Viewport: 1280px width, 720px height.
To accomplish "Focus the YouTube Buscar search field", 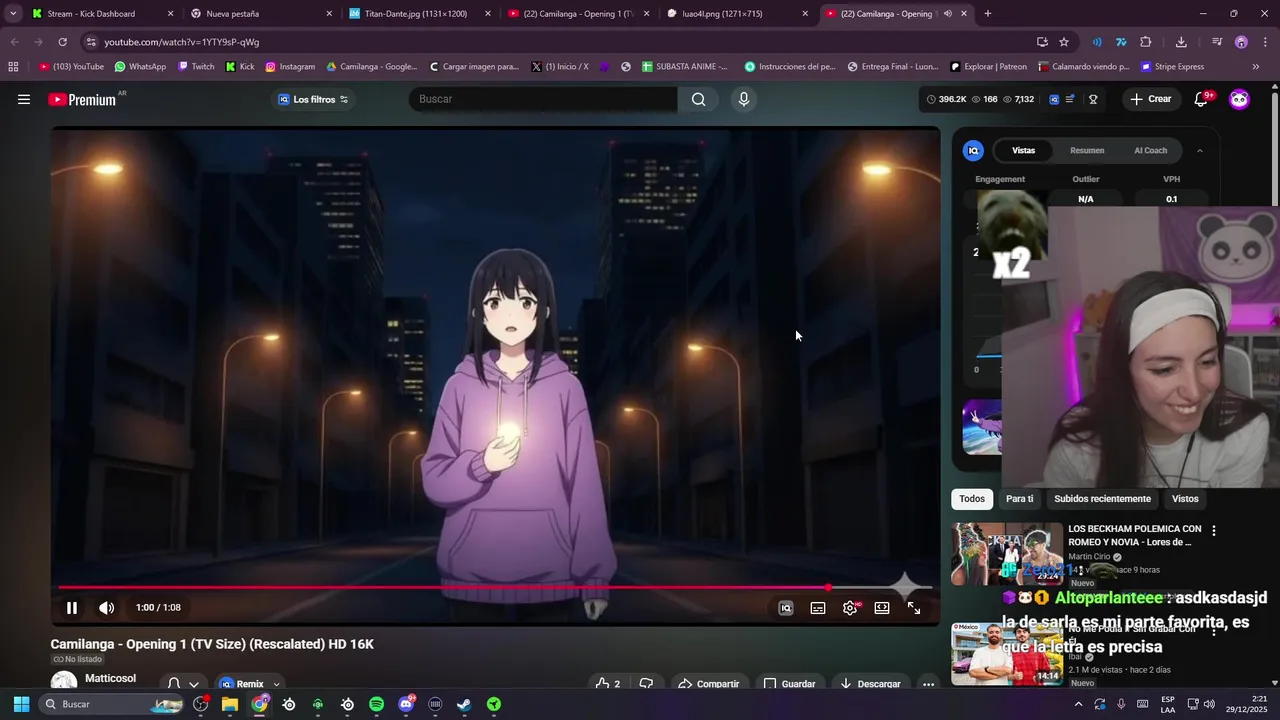I will tap(543, 99).
